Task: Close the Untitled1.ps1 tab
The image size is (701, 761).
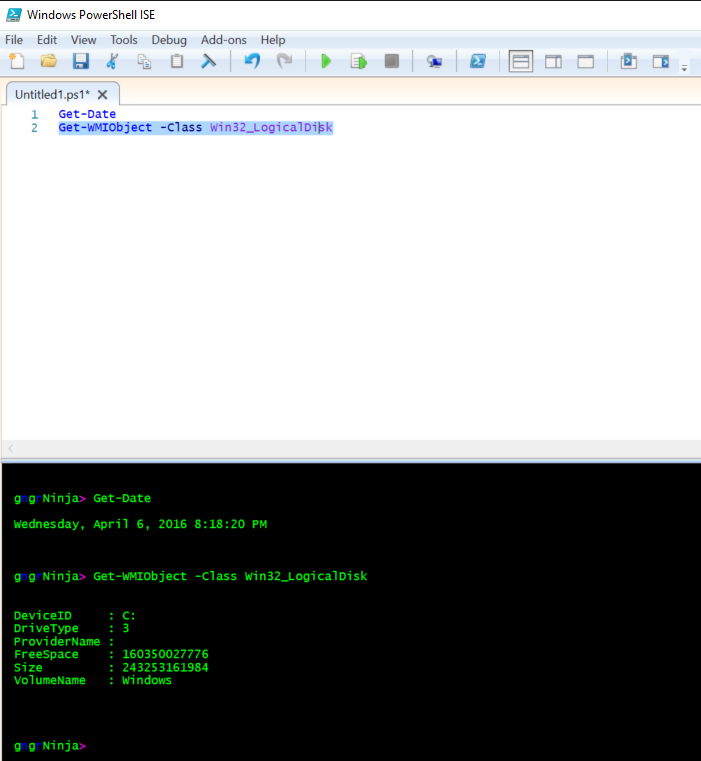Action: click(102, 94)
